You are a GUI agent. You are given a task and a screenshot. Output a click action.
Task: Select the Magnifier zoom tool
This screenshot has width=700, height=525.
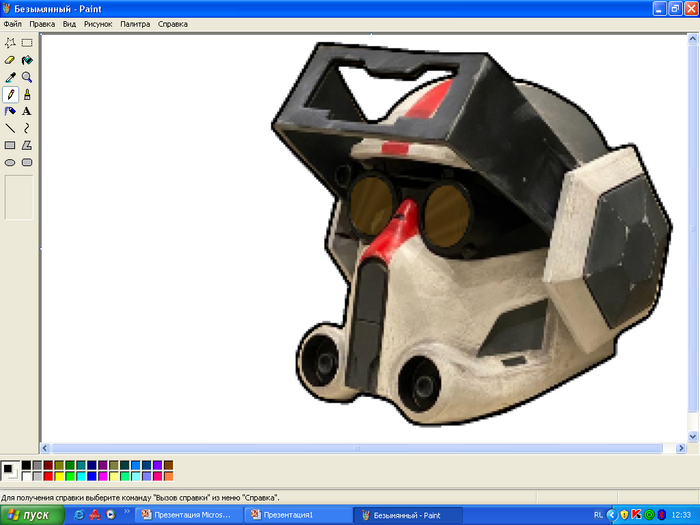(x=27, y=77)
